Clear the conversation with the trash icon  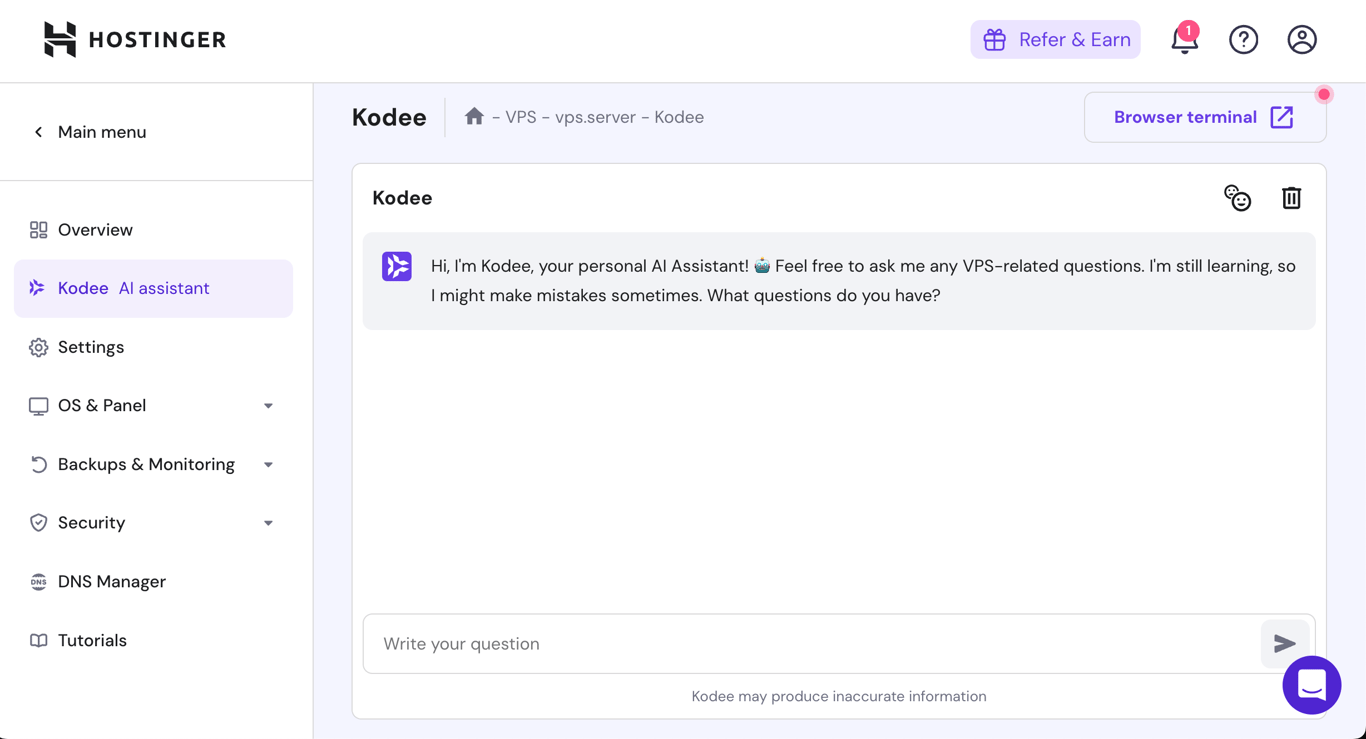point(1291,198)
